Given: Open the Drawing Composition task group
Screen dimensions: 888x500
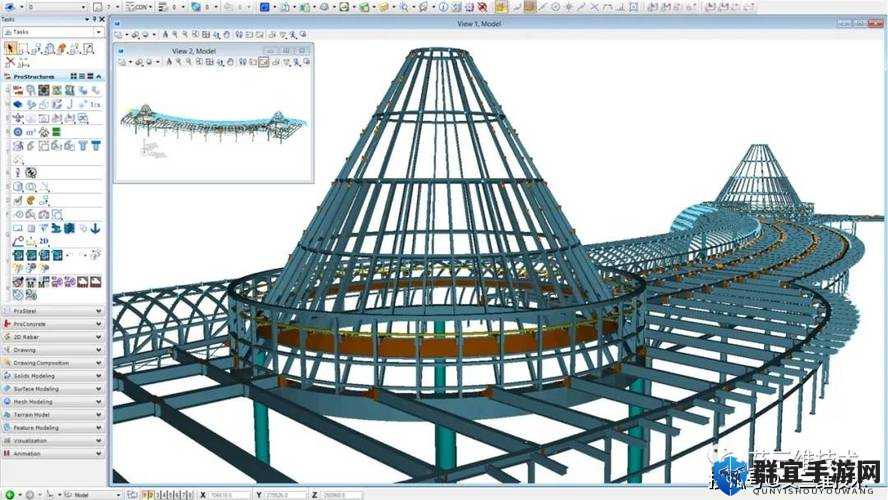Looking at the screenshot, I should pyautogui.click(x=53, y=362).
